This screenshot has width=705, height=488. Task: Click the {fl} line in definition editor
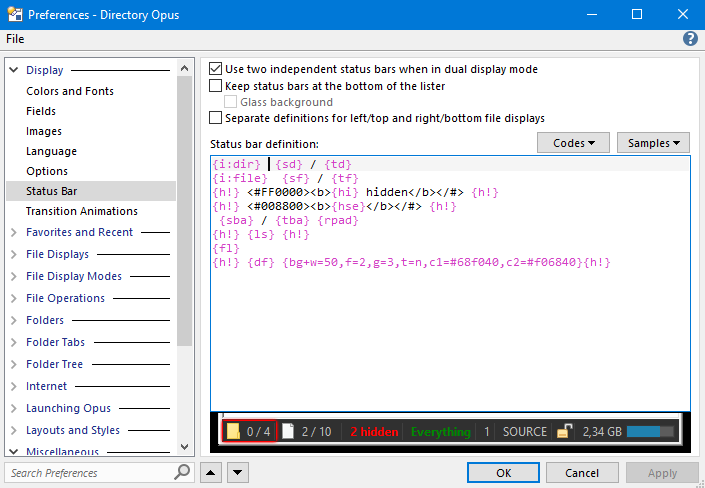click(226, 248)
